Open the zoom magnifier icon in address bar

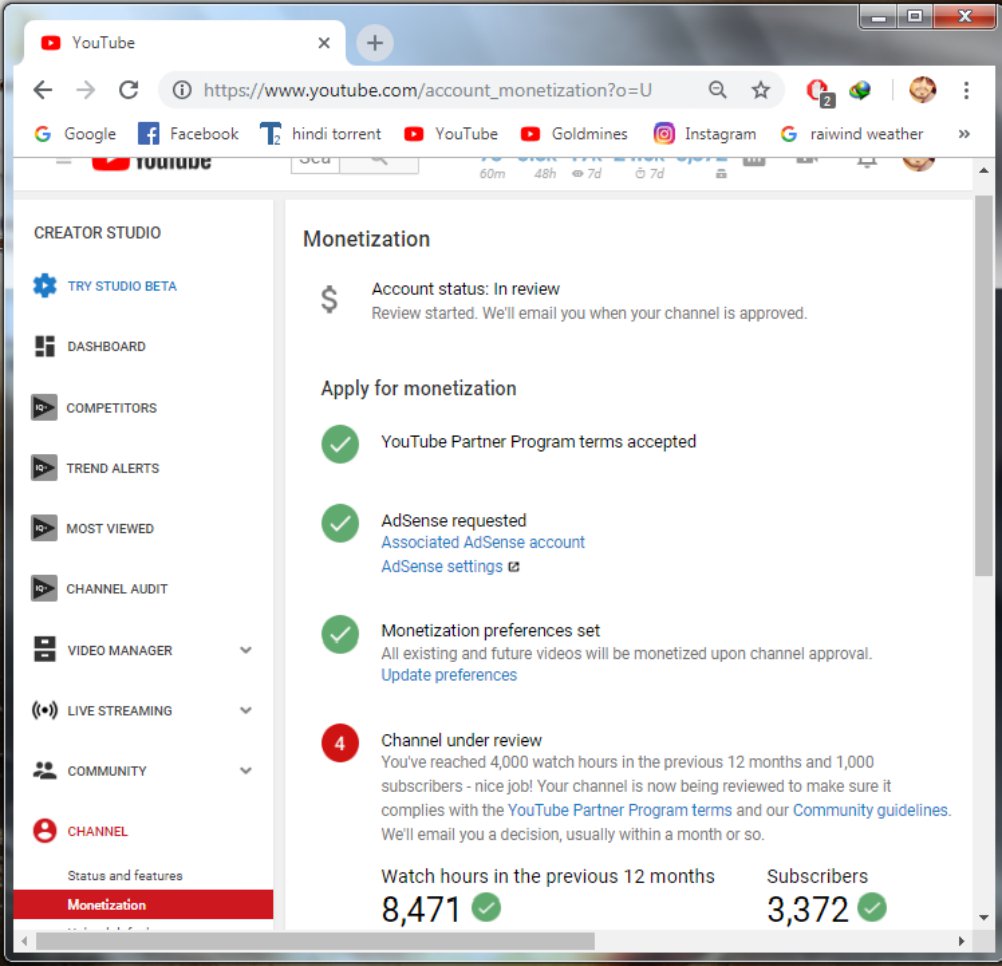718,90
